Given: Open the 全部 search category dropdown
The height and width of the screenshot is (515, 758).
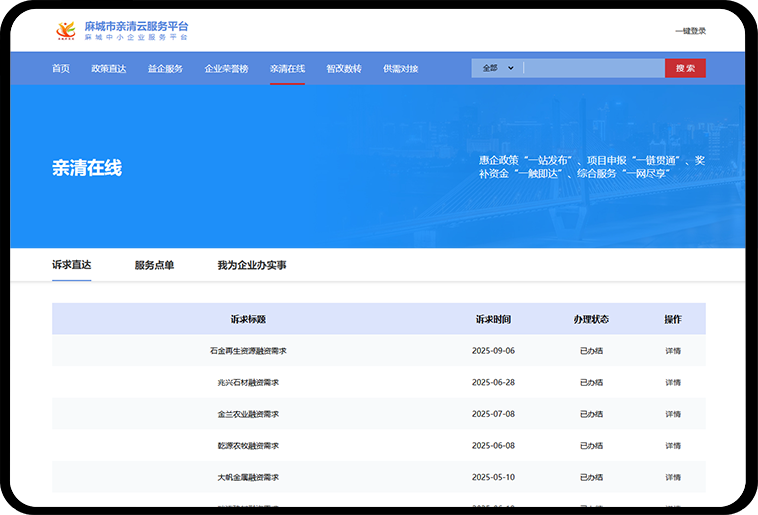Looking at the screenshot, I should [497, 68].
